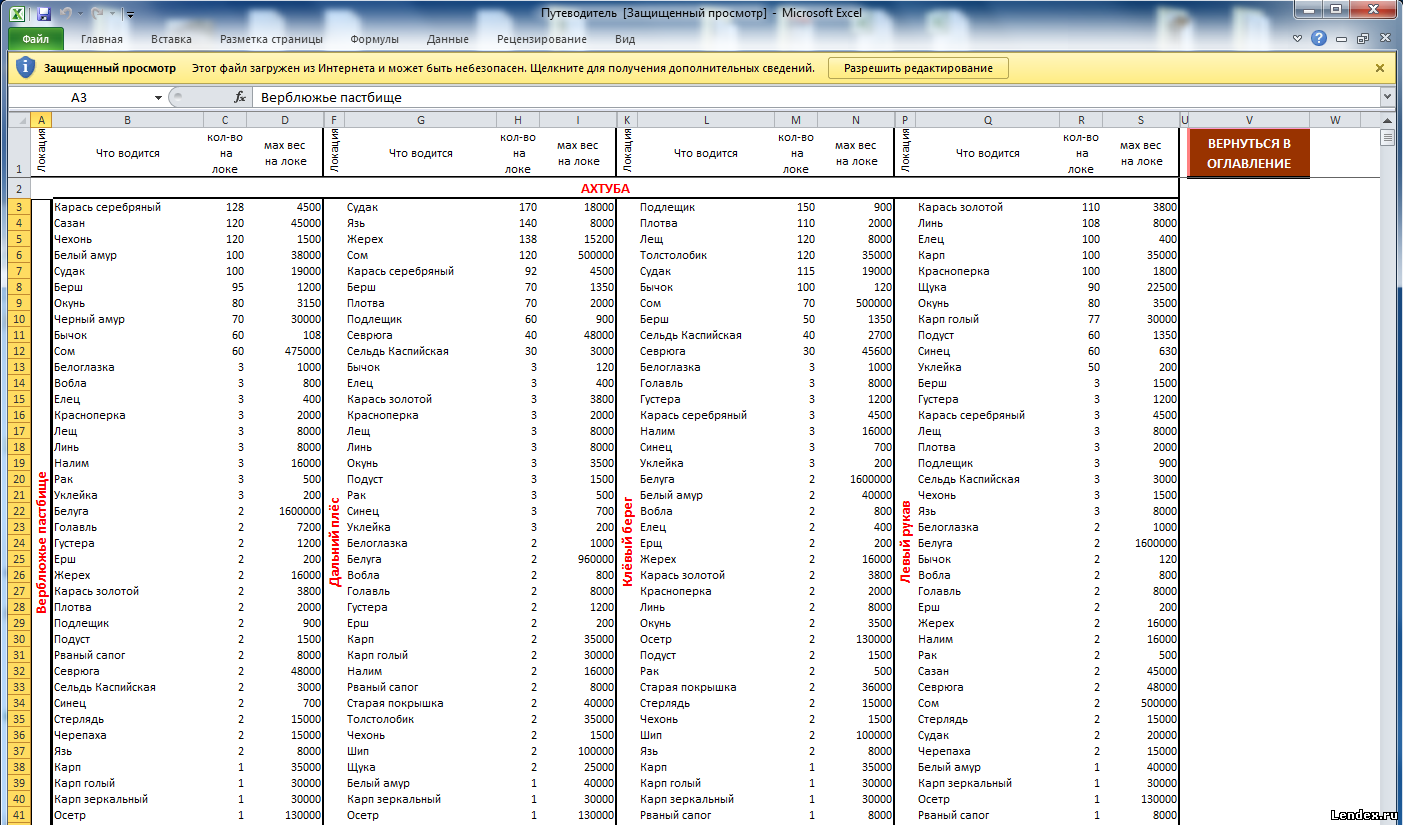The image size is (1403, 825).
Task: Open the Разметка страницы tab
Action: pyautogui.click(x=271, y=39)
